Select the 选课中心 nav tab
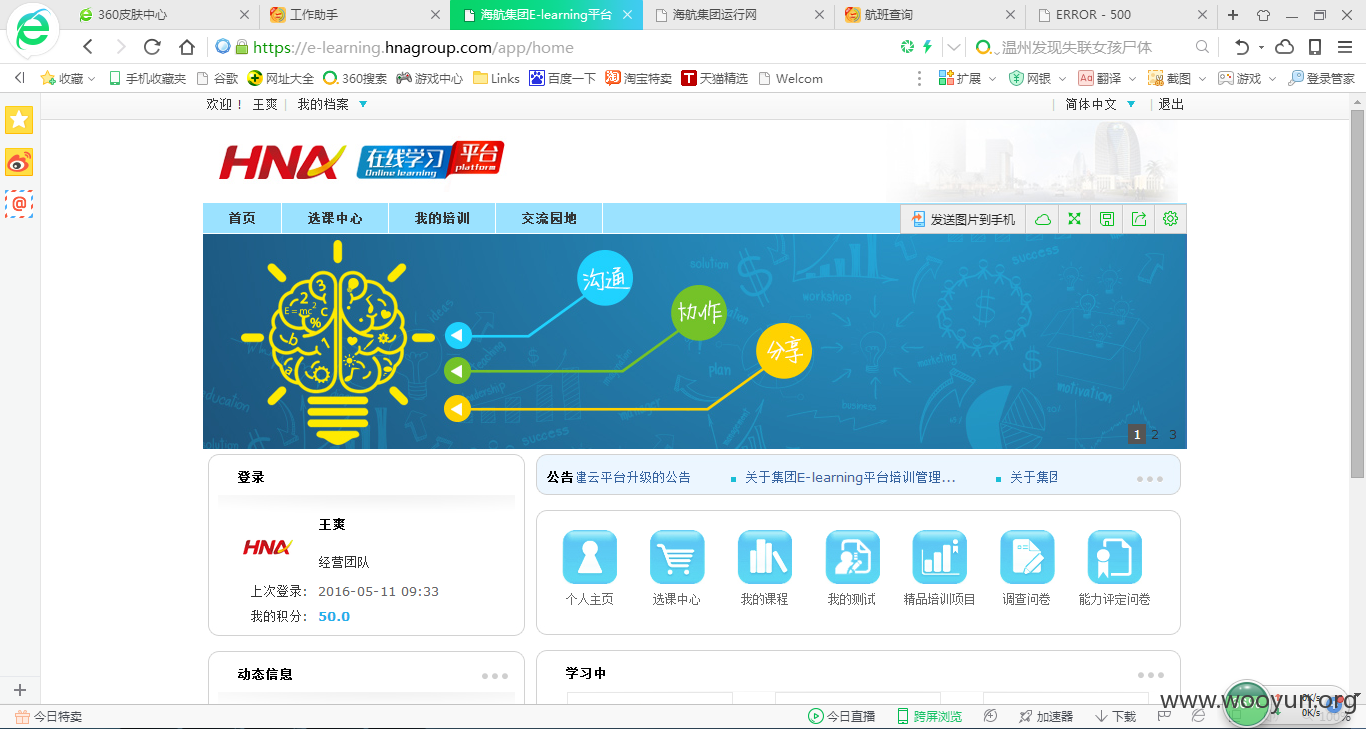This screenshot has width=1366, height=729. pyautogui.click(x=335, y=218)
